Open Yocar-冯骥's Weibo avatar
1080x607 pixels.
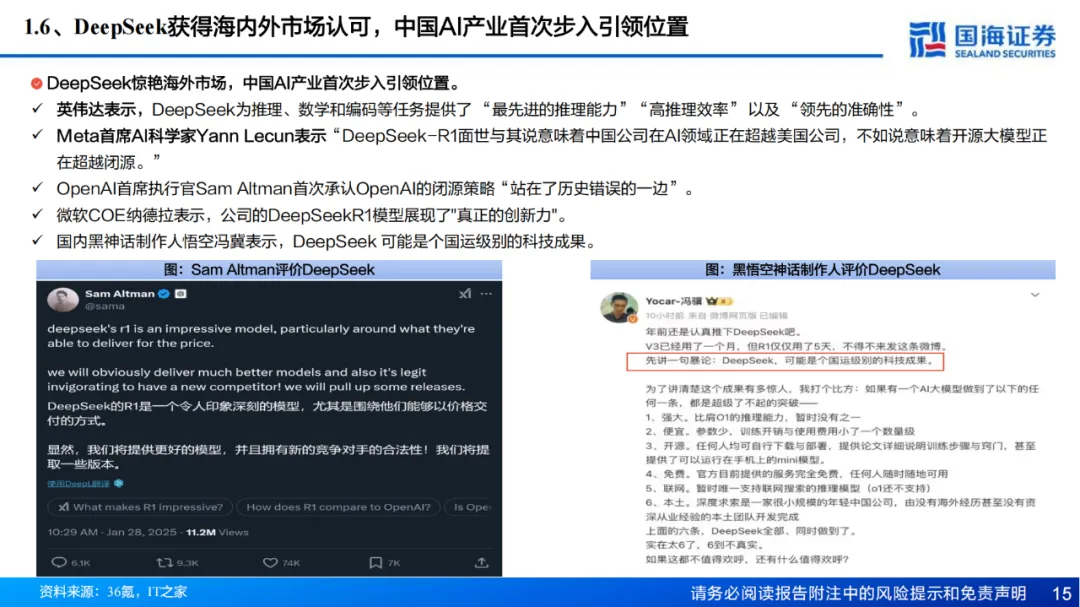point(618,307)
